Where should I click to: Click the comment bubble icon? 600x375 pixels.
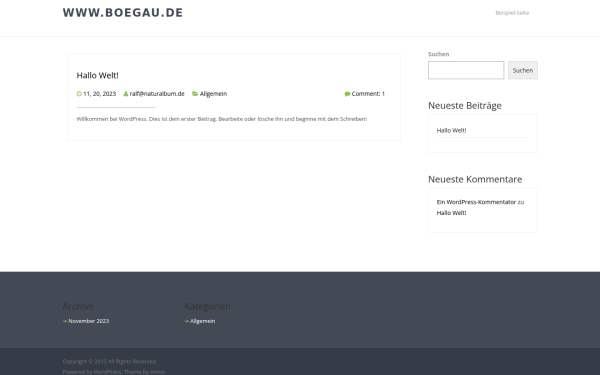pyautogui.click(x=347, y=94)
